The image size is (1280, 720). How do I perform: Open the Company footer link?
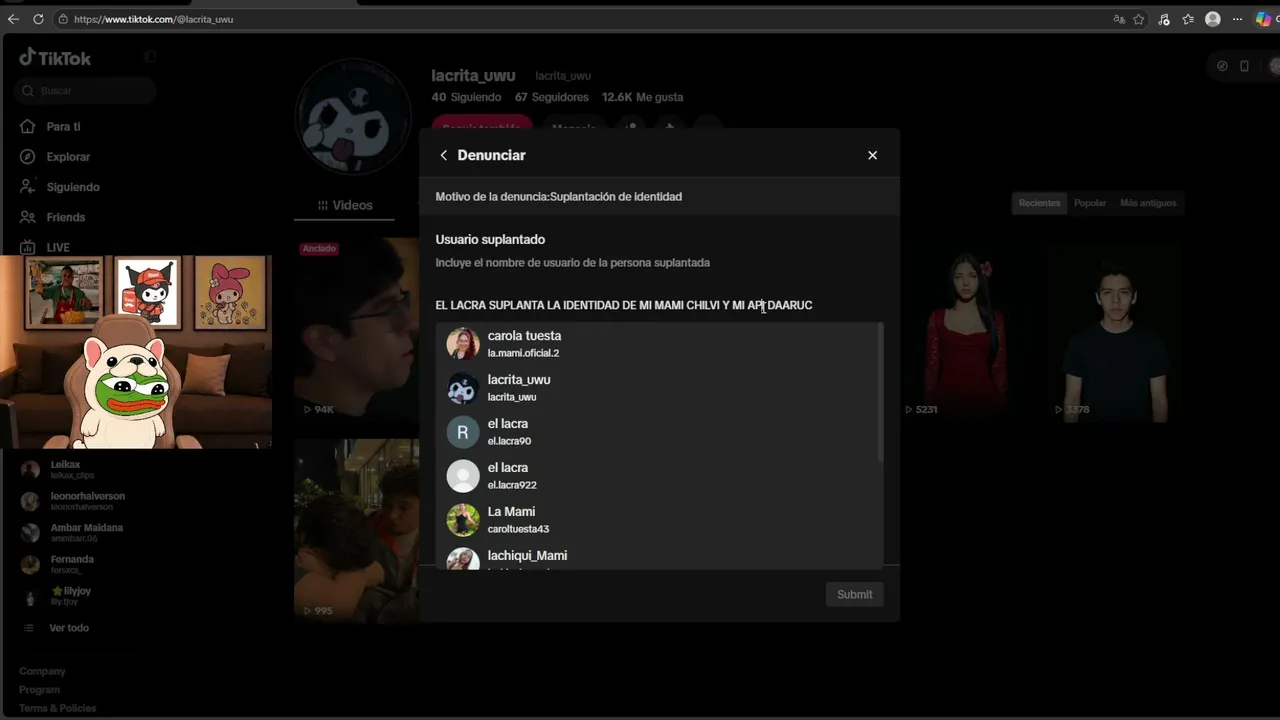[42, 671]
